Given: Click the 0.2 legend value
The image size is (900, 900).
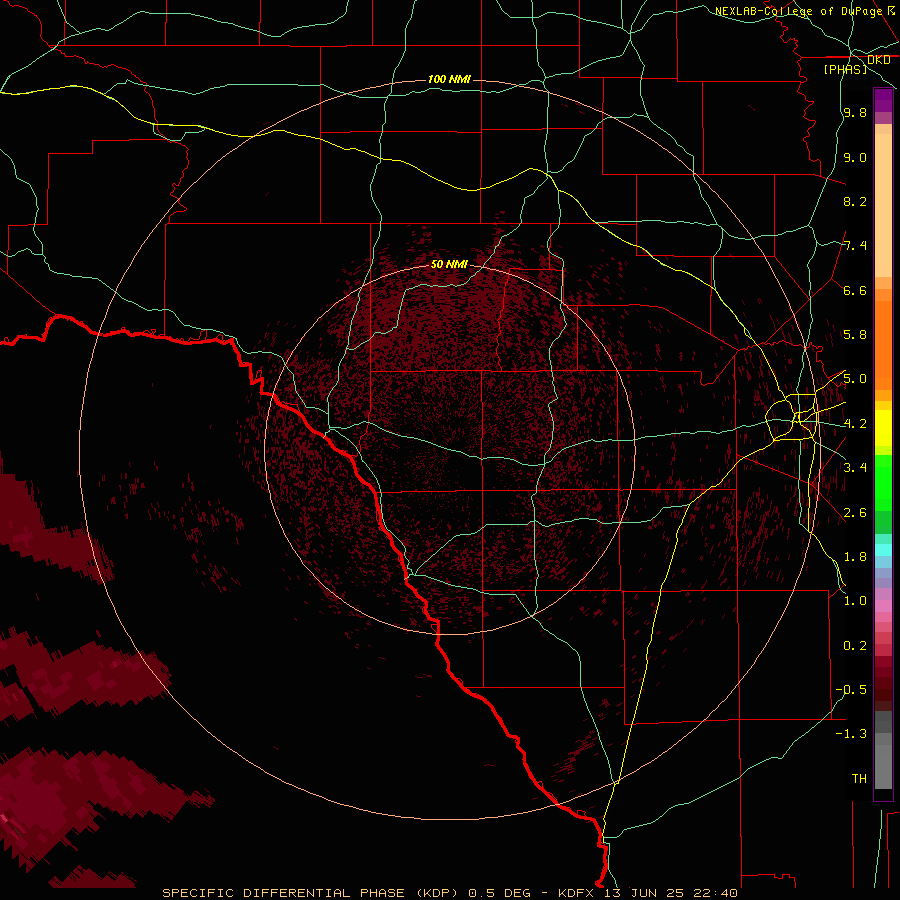Looking at the screenshot, I should tap(855, 646).
